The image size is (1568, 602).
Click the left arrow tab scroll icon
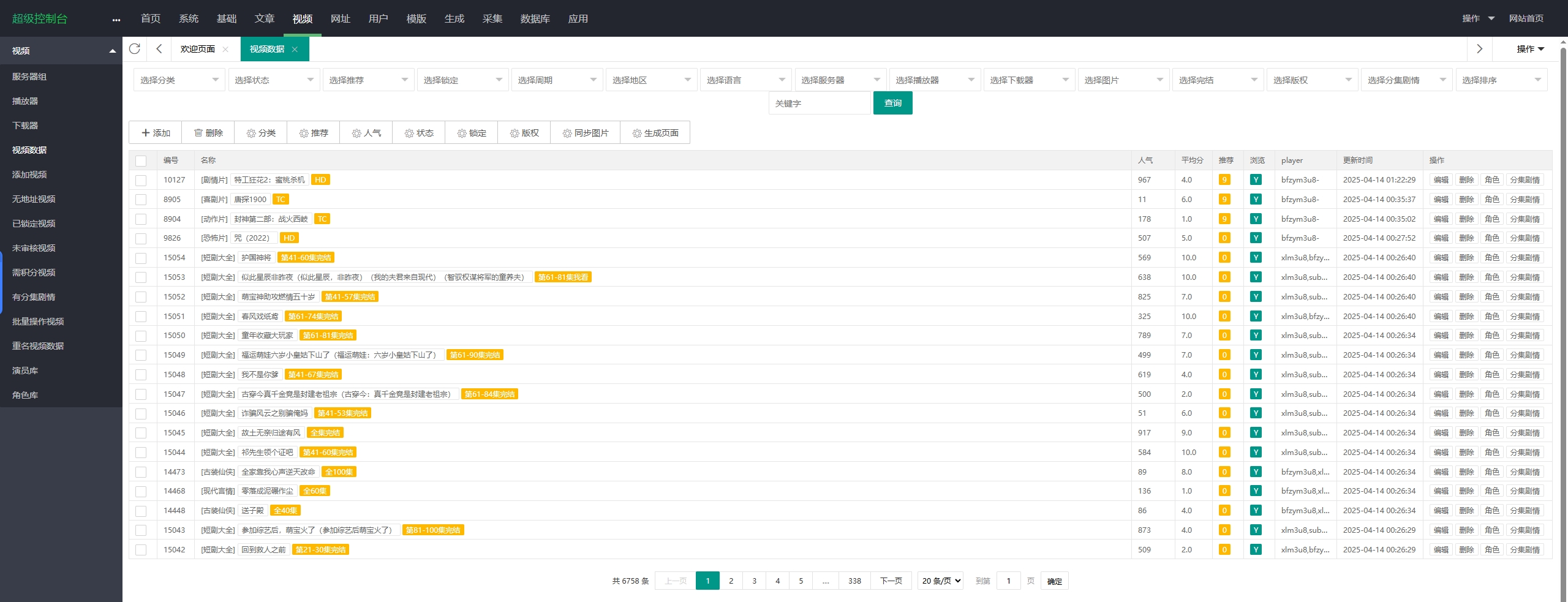point(159,49)
